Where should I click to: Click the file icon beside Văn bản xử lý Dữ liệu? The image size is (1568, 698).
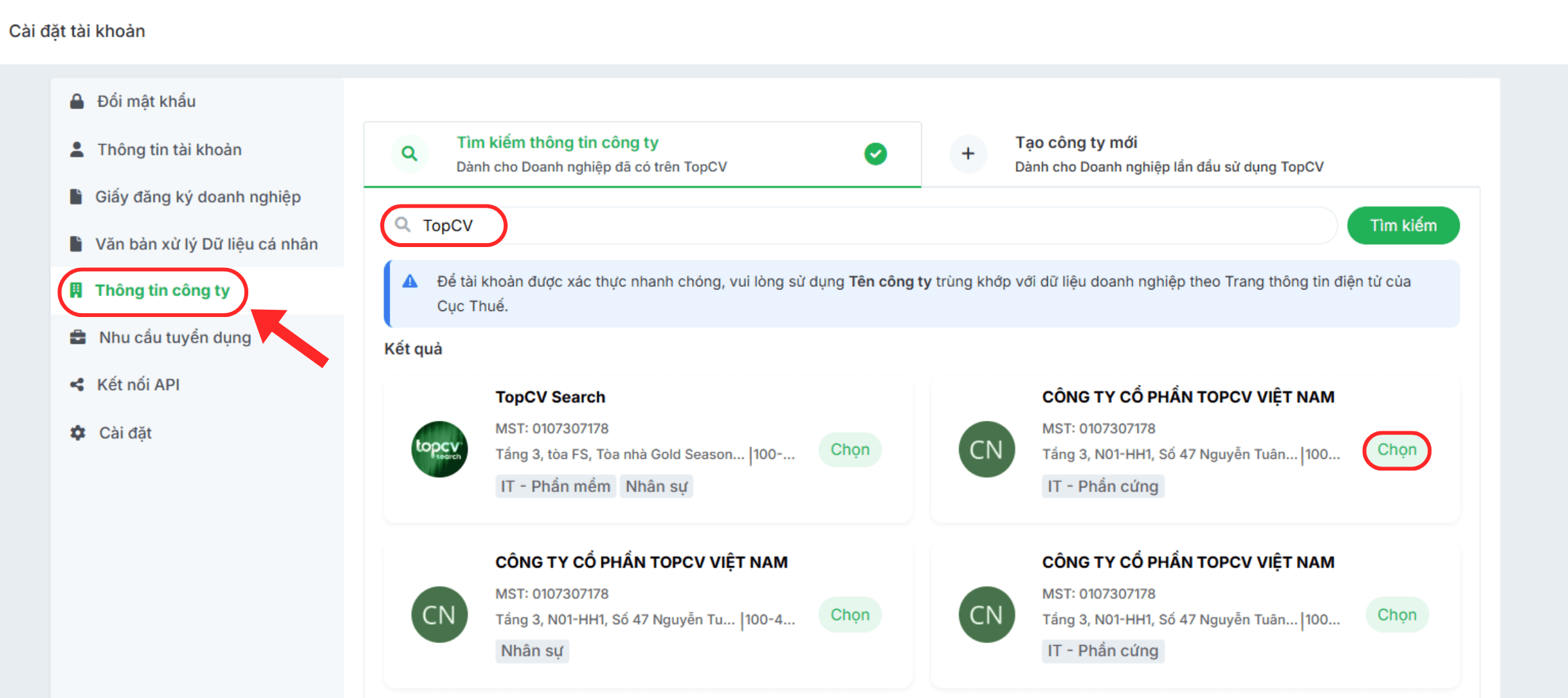(x=76, y=244)
